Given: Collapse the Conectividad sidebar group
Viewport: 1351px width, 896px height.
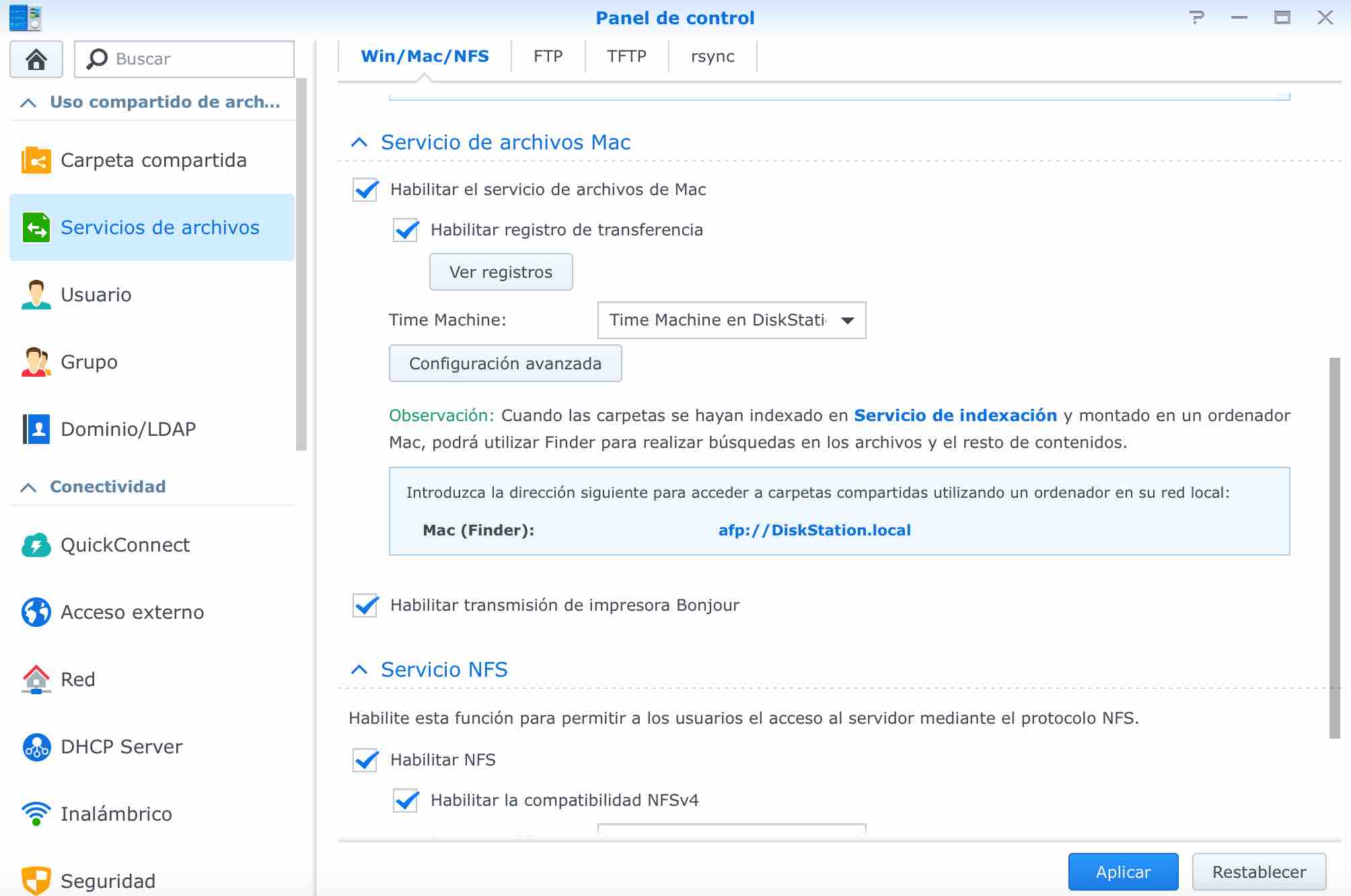Looking at the screenshot, I should pyautogui.click(x=28, y=487).
